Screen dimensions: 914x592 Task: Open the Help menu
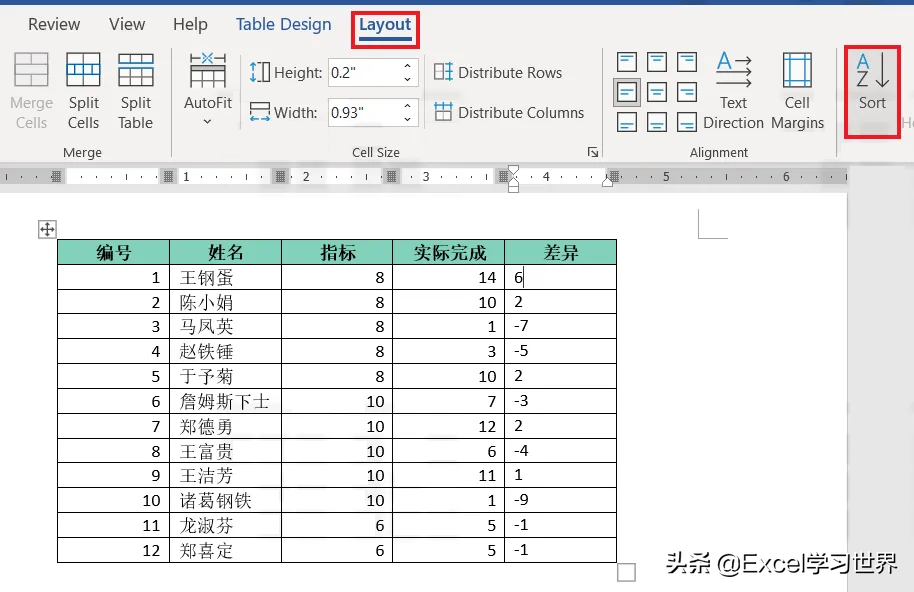190,24
